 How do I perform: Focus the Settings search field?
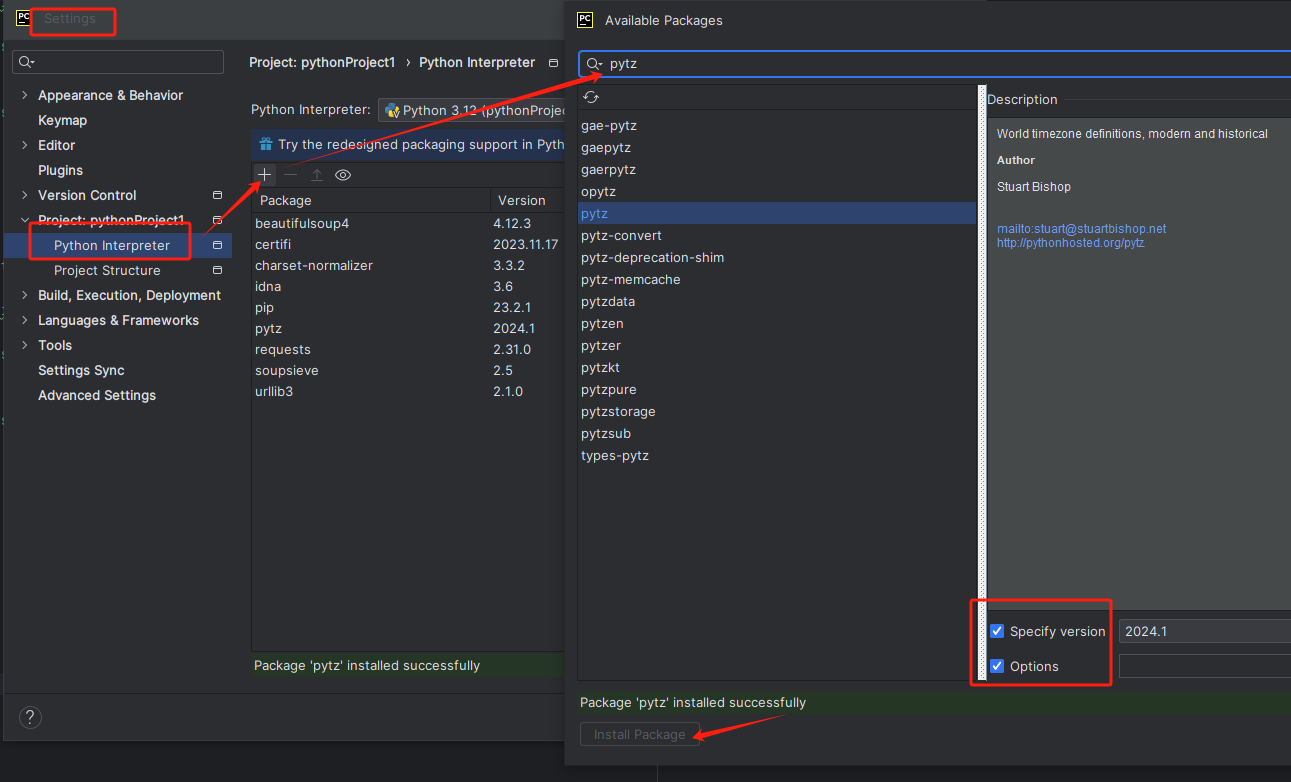[x=118, y=62]
